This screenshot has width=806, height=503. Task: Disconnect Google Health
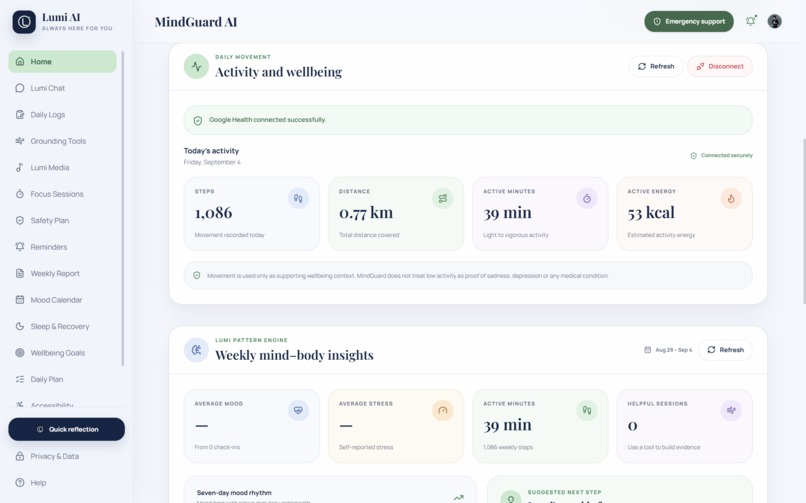(720, 66)
